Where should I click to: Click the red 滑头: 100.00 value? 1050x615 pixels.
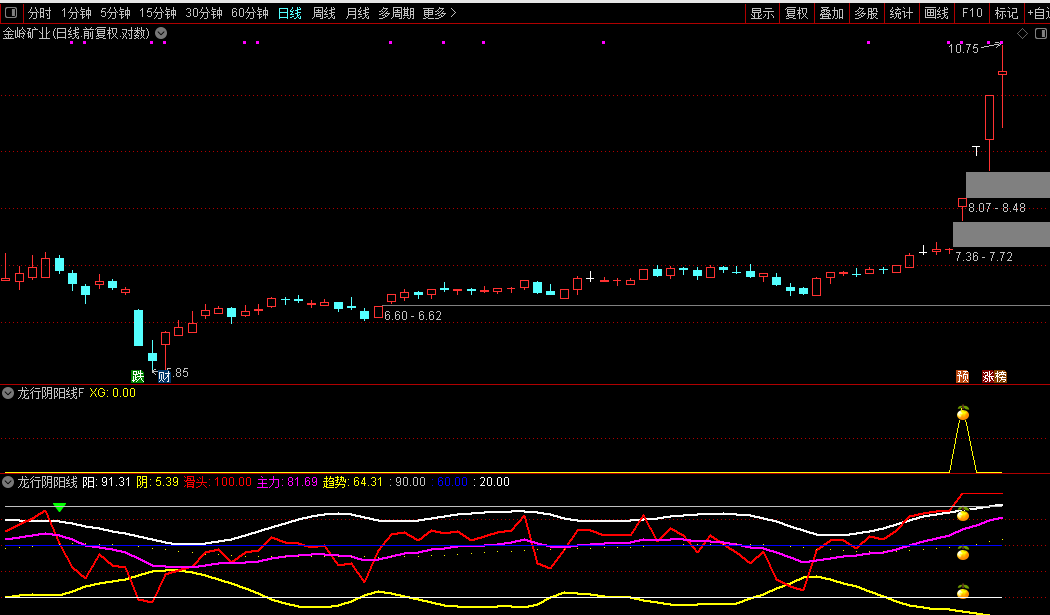pos(218,482)
